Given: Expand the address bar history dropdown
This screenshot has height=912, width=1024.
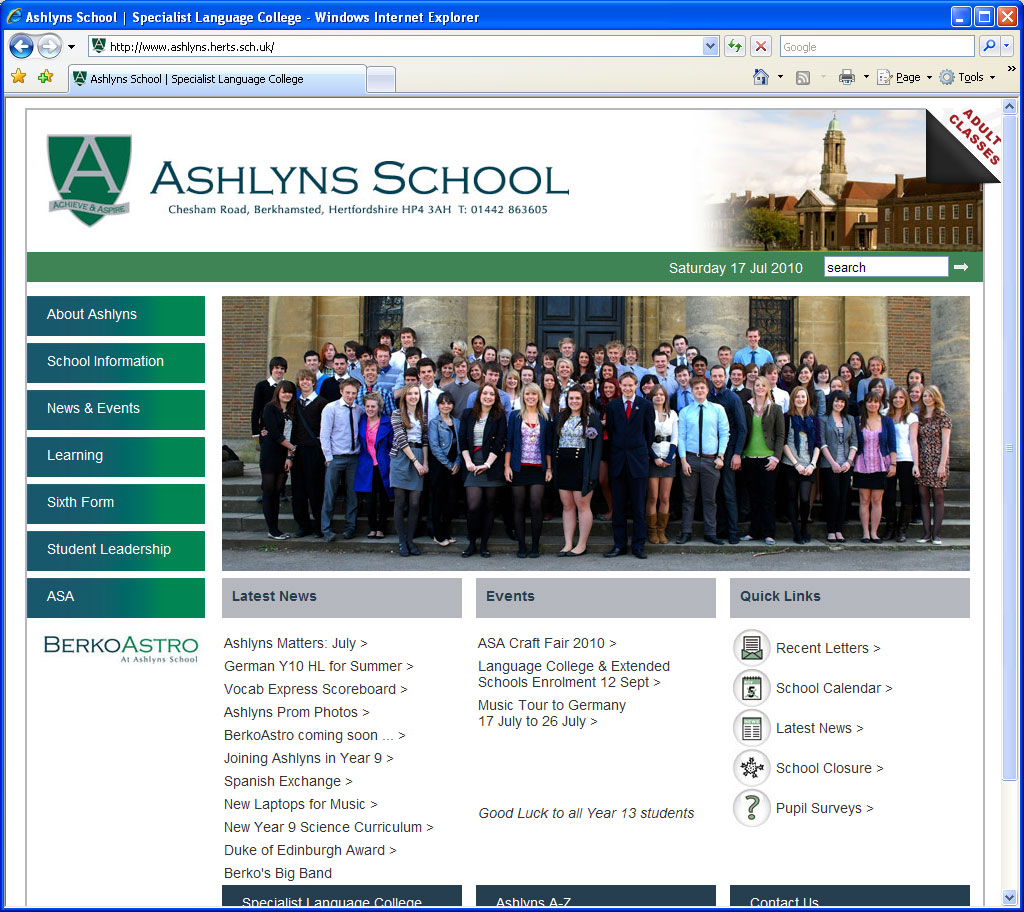Looking at the screenshot, I should click(x=711, y=46).
